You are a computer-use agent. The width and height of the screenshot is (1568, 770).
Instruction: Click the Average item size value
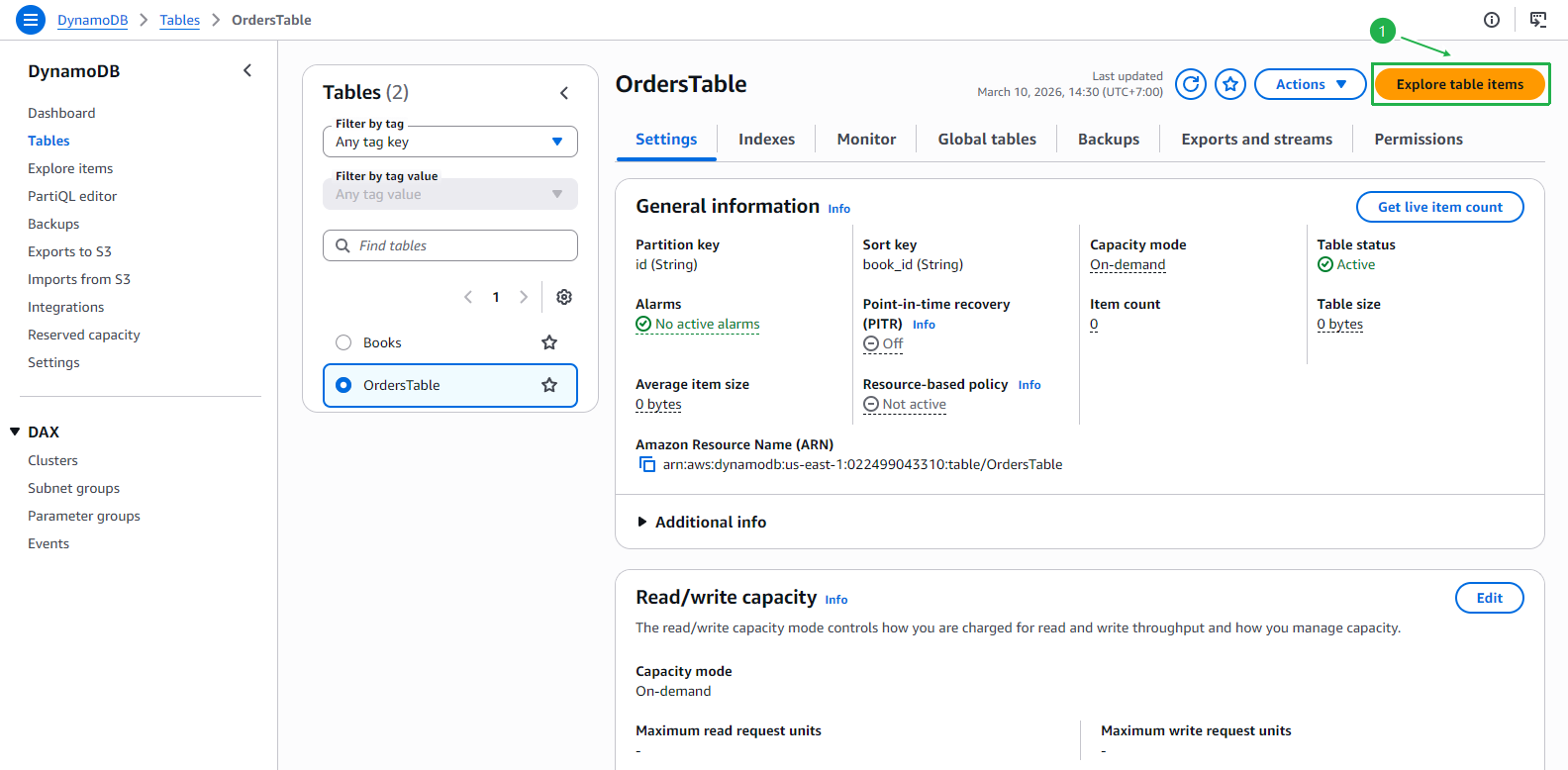pos(658,404)
